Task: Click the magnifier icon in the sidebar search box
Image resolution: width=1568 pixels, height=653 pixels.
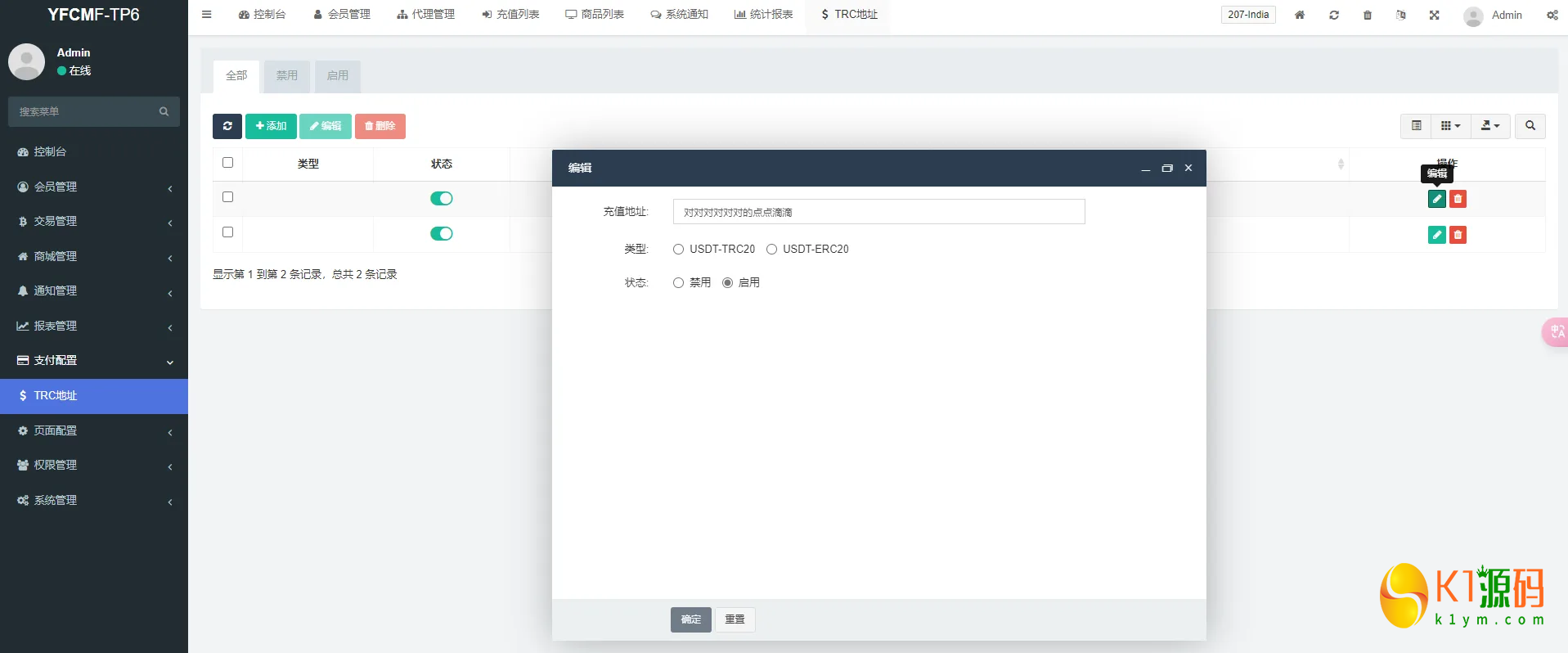Action: point(164,111)
